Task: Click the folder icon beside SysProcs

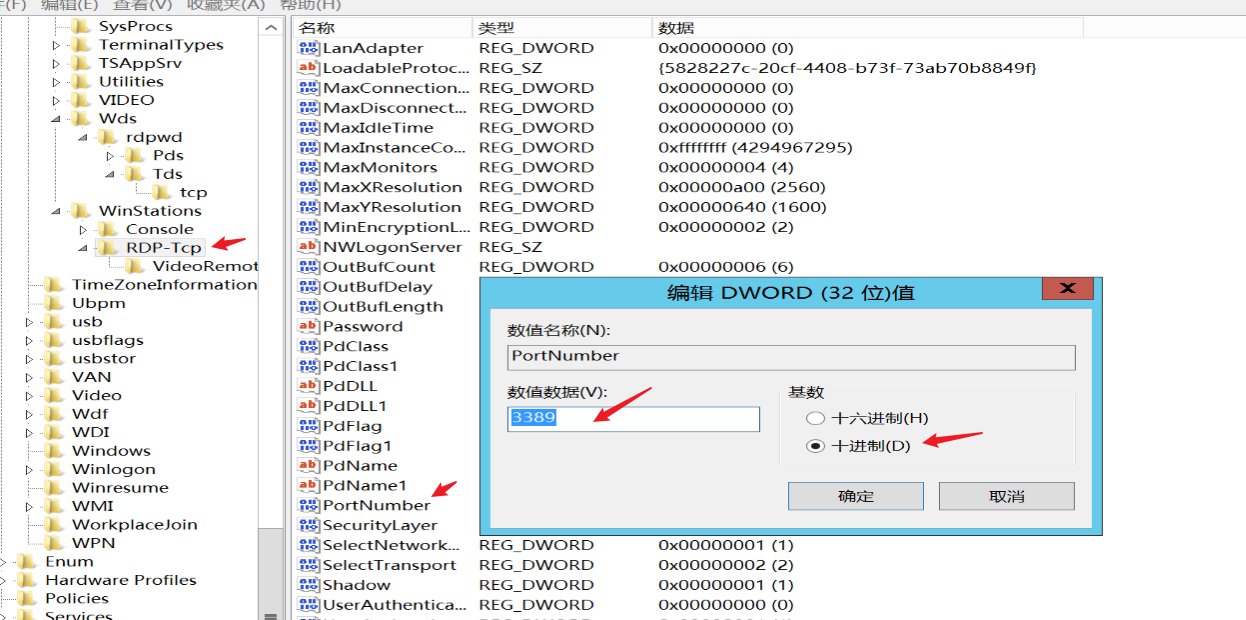Action: click(82, 27)
